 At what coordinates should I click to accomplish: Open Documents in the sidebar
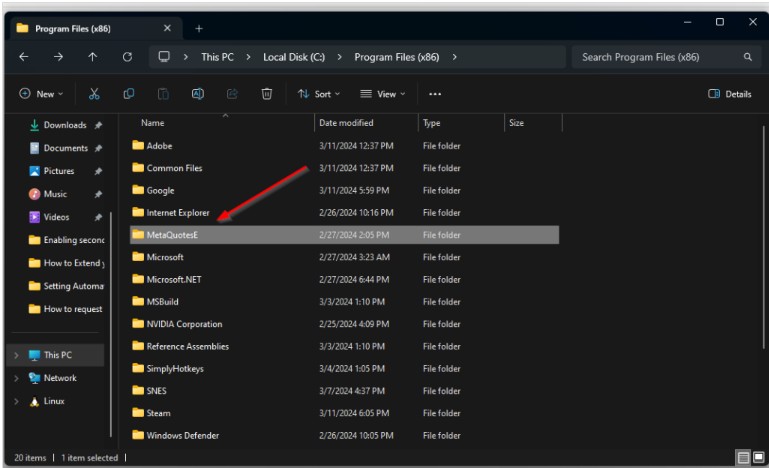tap(66, 148)
